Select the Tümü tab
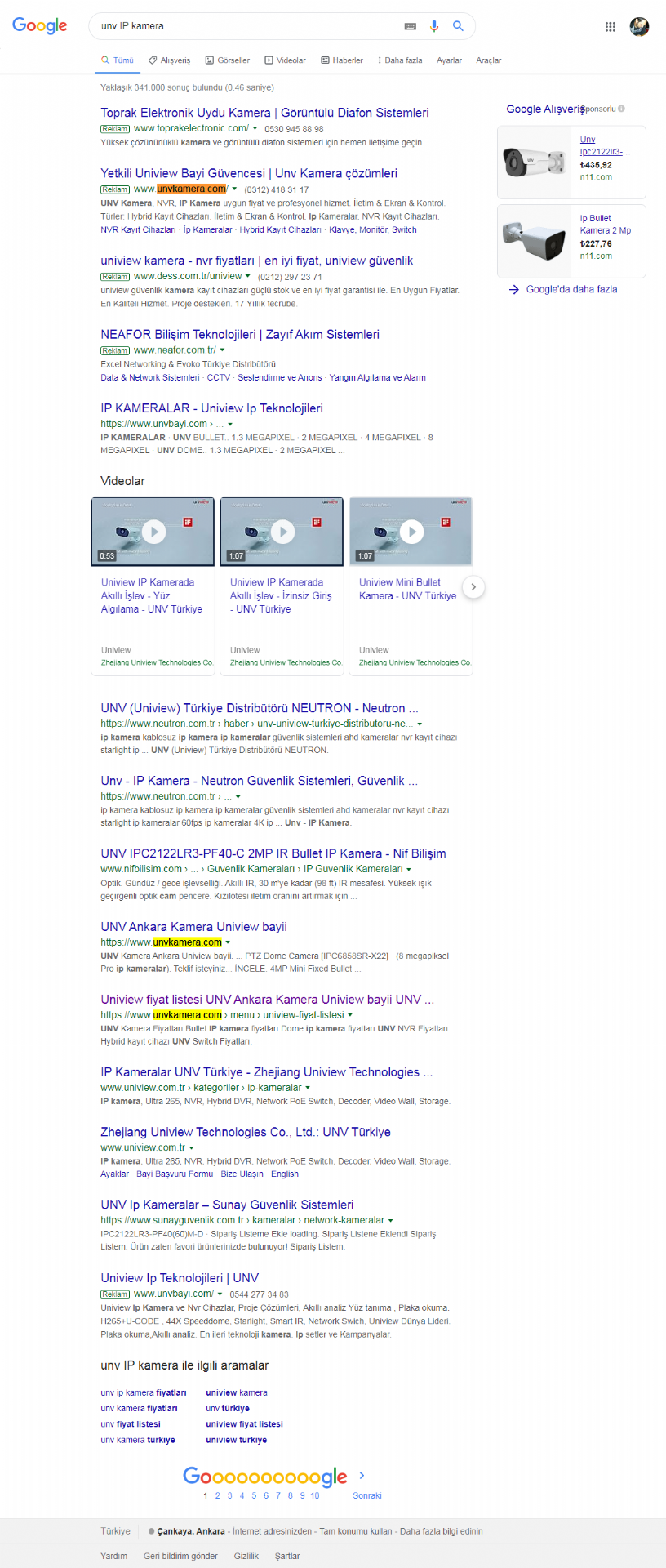 118,60
